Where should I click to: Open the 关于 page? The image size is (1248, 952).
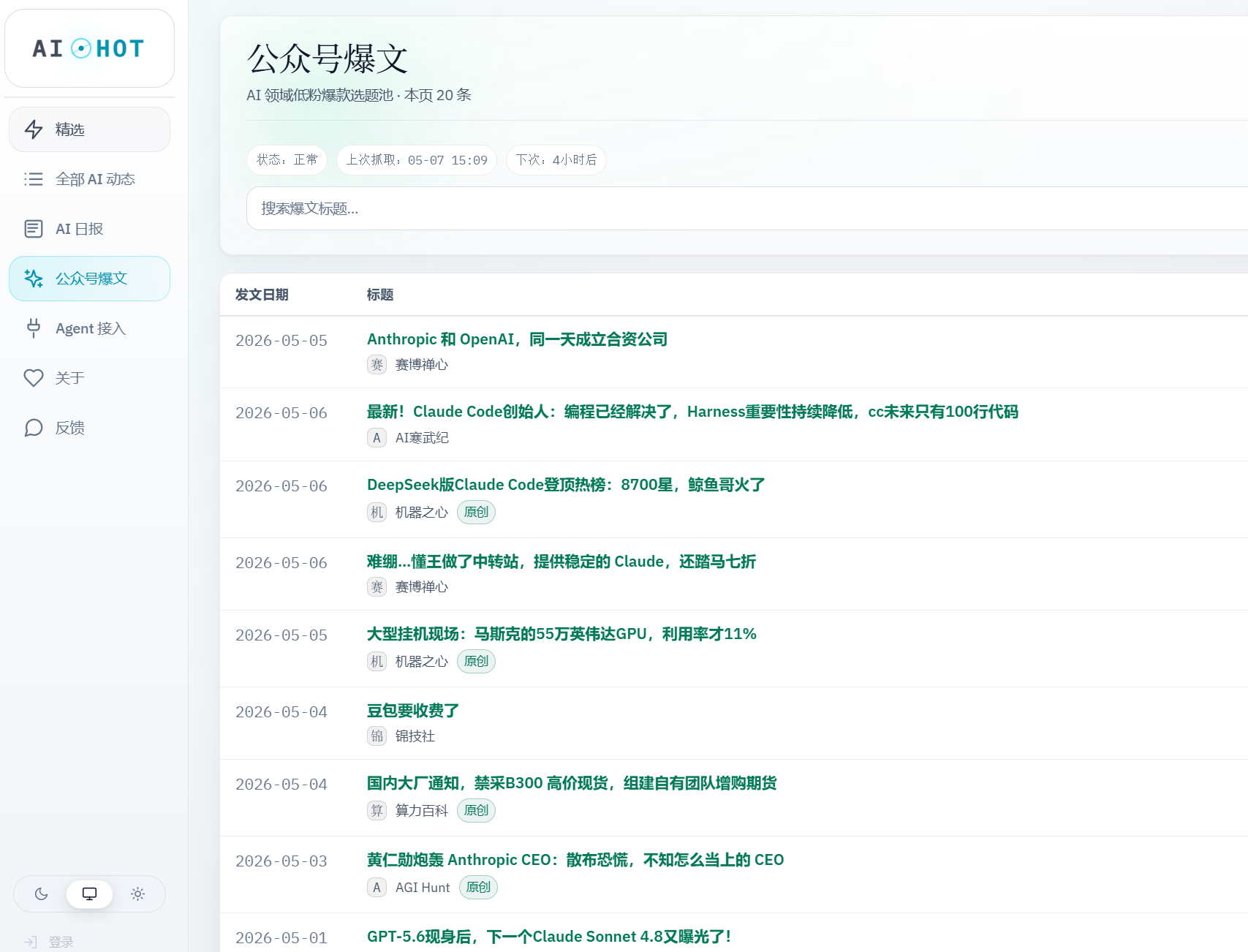[x=89, y=378]
